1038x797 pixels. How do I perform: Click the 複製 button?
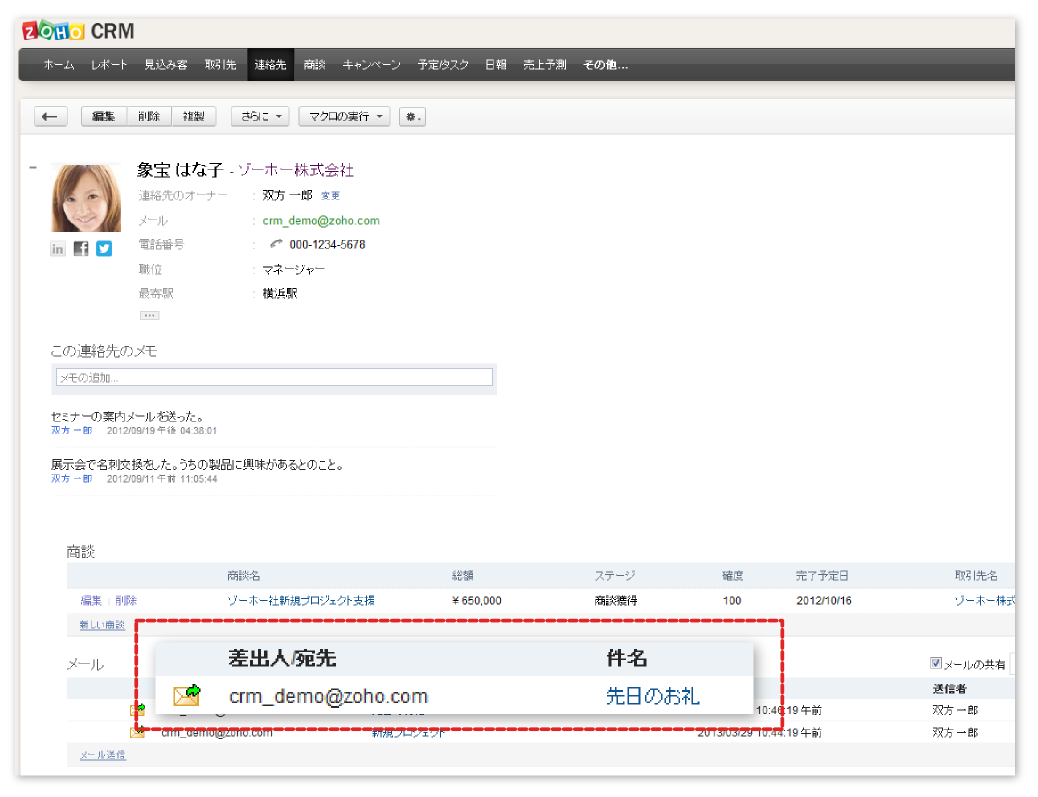click(x=194, y=117)
